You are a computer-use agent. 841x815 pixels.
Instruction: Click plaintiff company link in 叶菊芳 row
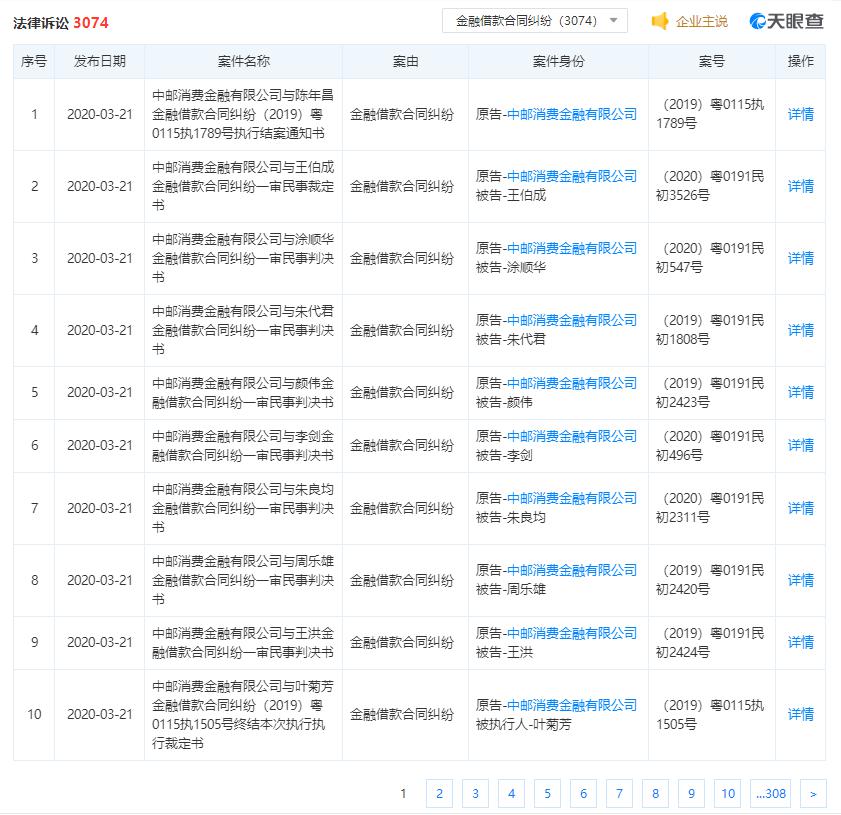[572, 705]
